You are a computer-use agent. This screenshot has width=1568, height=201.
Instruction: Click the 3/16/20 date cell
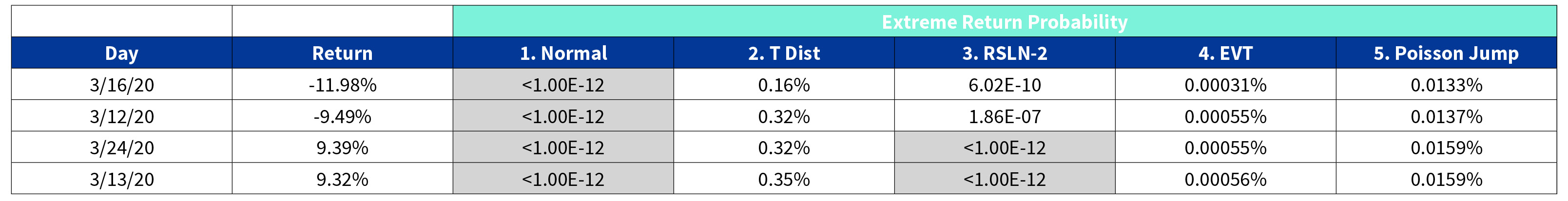[122, 85]
